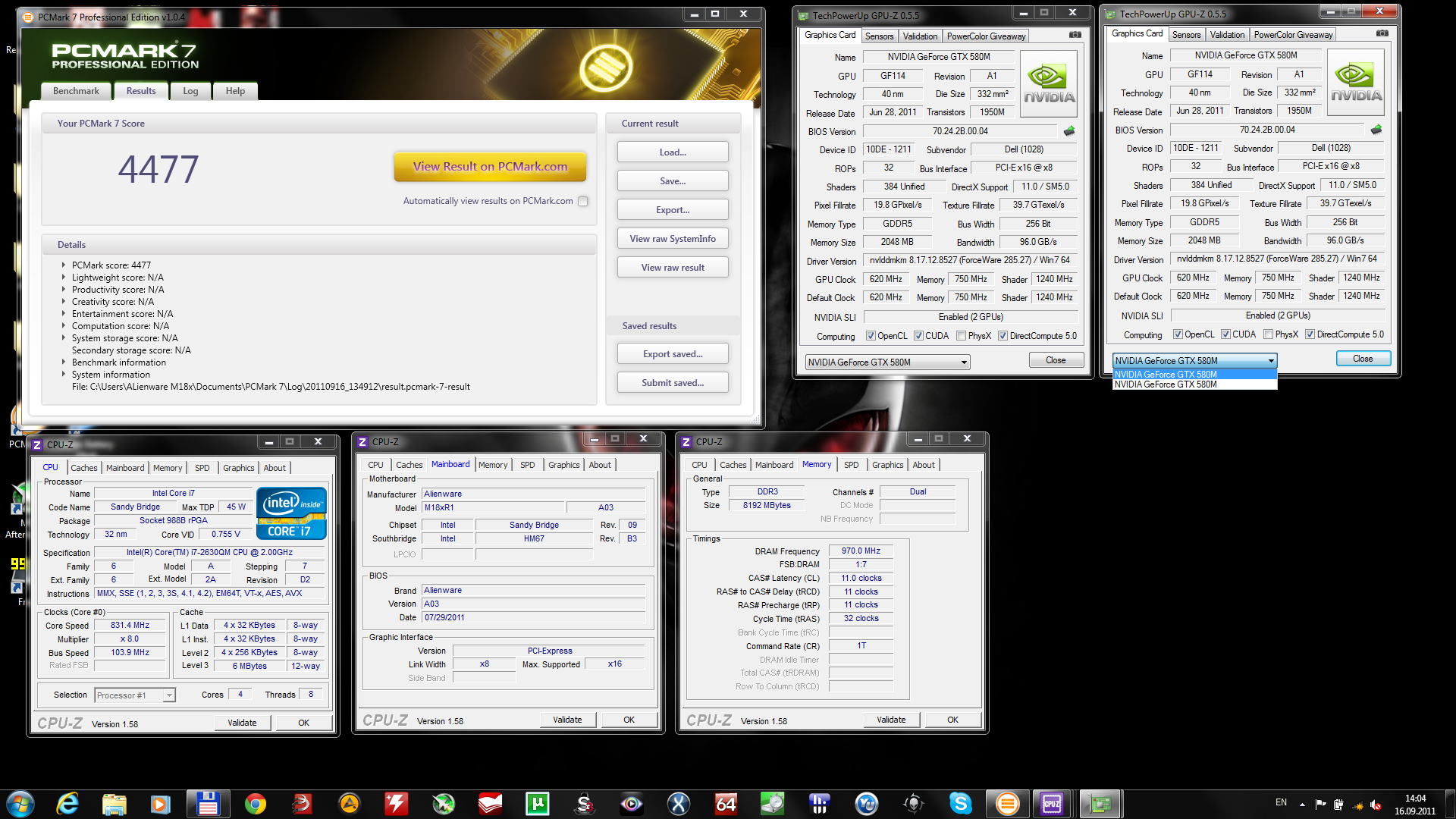The height and width of the screenshot is (819, 1456).
Task: Toggle DirectCompute 5.0 checkbox in left GPU-Z
Action: 1003,336
